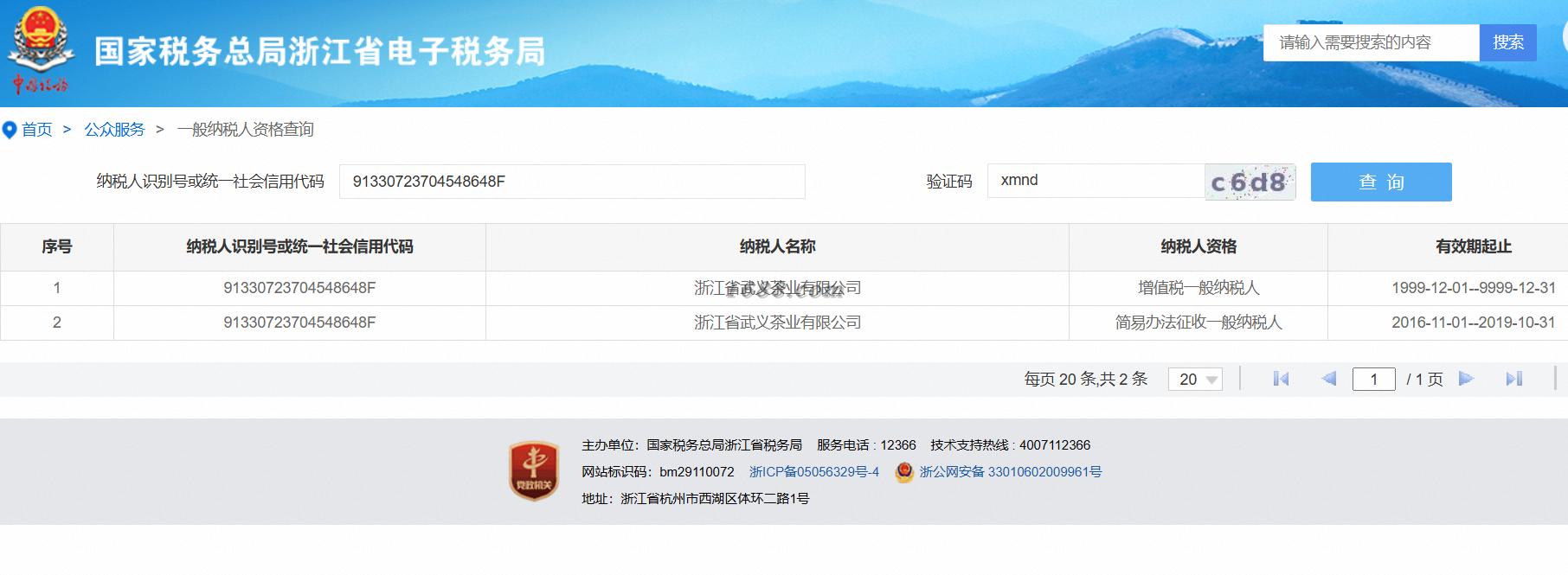Focus the 验证码 input field
1568x575 pixels.
pyautogui.click(x=1096, y=181)
